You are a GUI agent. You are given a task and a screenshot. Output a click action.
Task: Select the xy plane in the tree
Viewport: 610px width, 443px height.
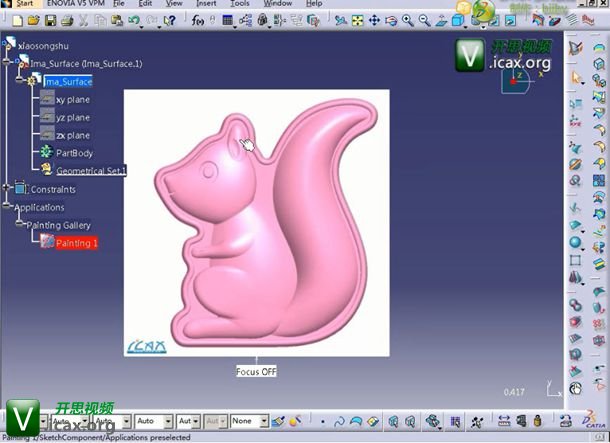click(73, 100)
